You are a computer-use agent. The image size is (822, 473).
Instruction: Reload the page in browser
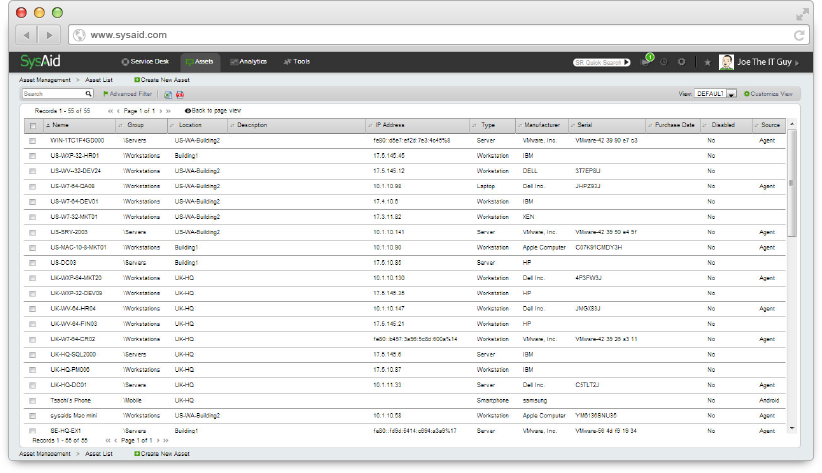(799, 35)
